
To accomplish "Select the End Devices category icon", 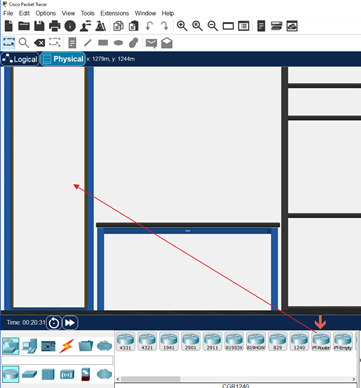I will (30, 346).
